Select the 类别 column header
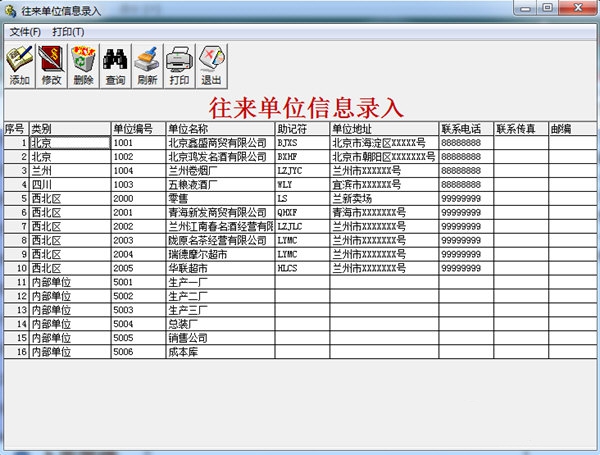The image size is (600, 455). click(x=70, y=129)
